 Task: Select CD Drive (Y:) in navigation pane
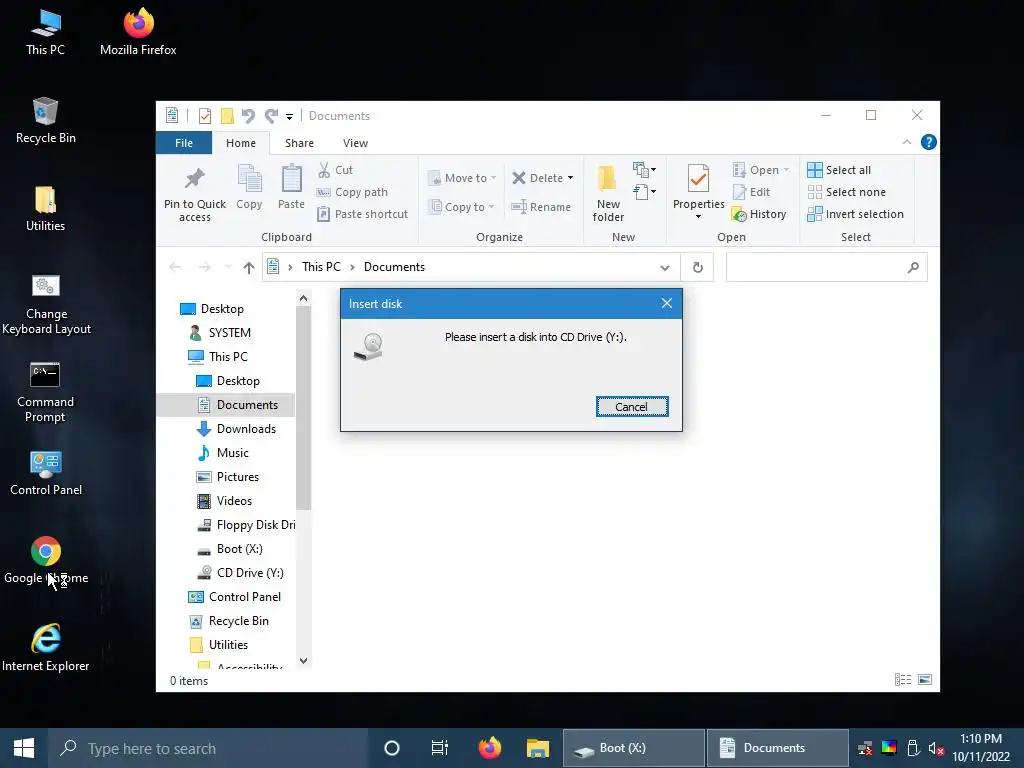click(250, 573)
